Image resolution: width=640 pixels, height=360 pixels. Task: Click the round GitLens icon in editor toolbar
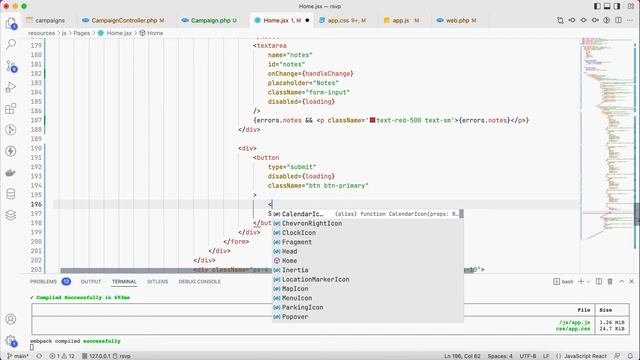click(x=607, y=20)
